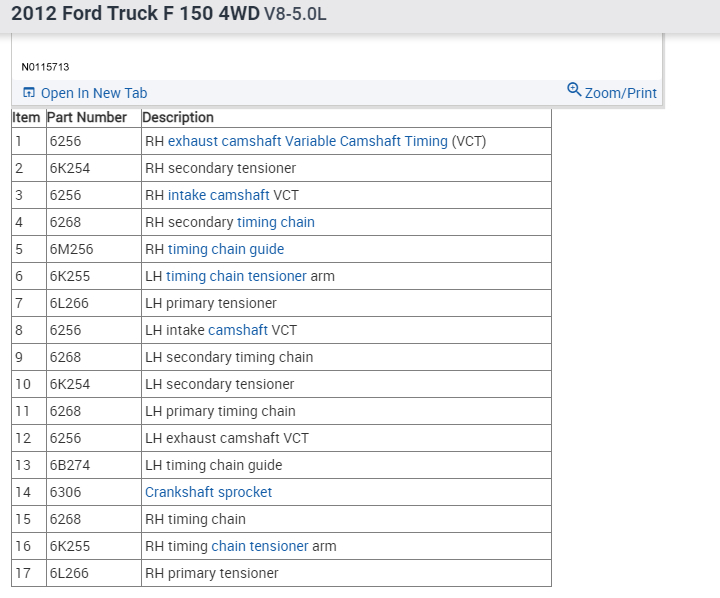Click the camshaft link in item 8

point(238,330)
